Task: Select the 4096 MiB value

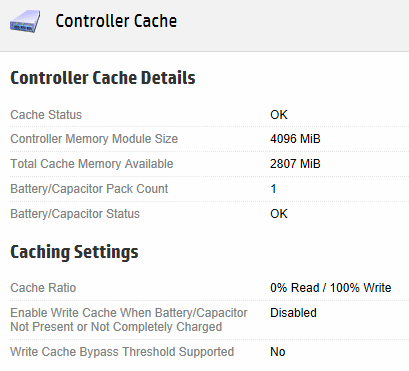Action: click(x=295, y=139)
